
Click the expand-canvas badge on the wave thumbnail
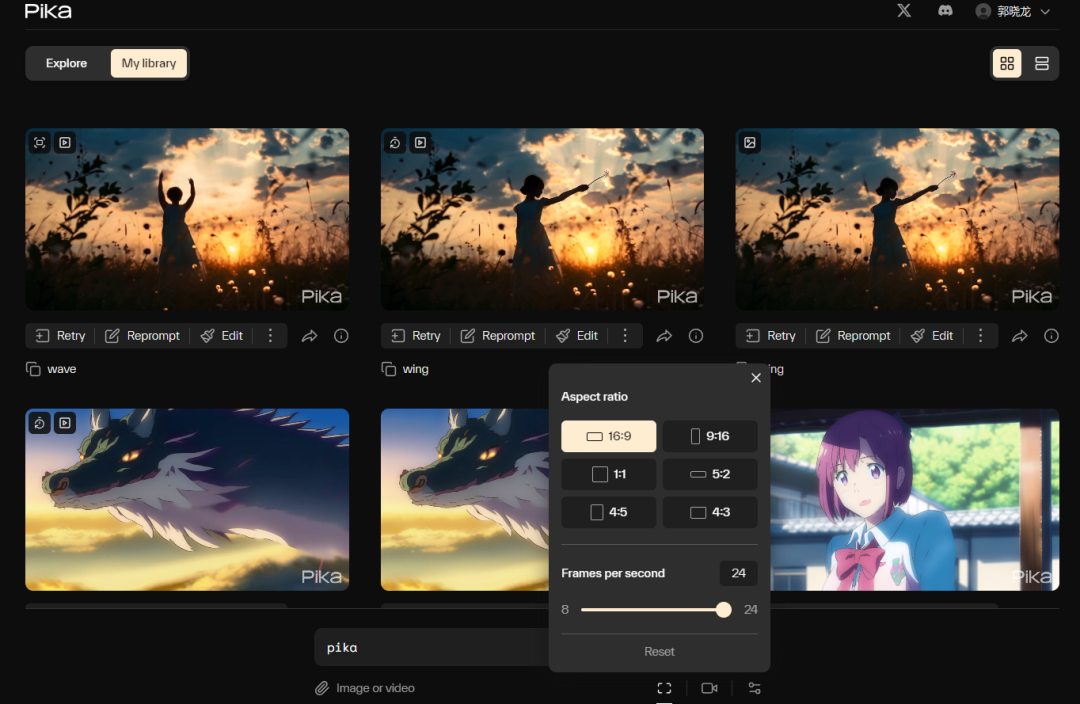[40, 143]
